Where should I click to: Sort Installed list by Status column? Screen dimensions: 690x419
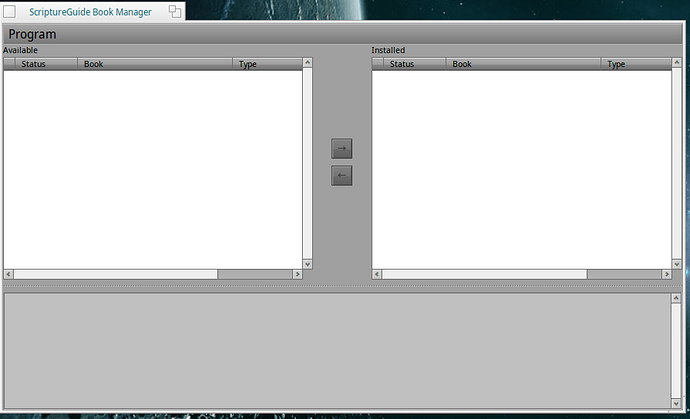pyautogui.click(x=415, y=64)
